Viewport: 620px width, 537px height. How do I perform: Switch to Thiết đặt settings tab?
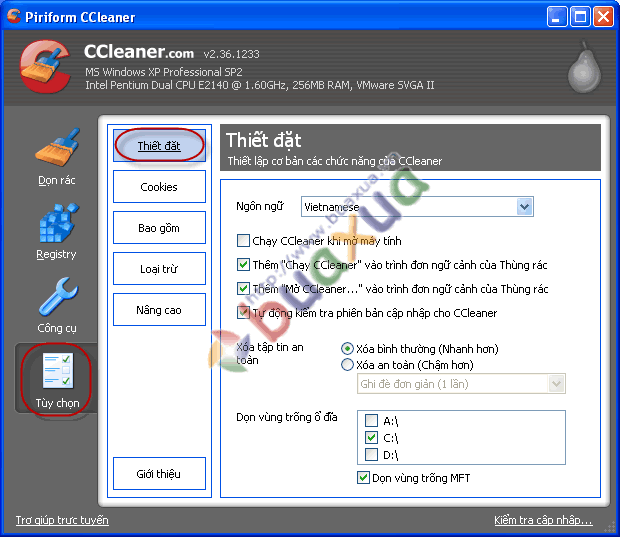[x=159, y=146]
